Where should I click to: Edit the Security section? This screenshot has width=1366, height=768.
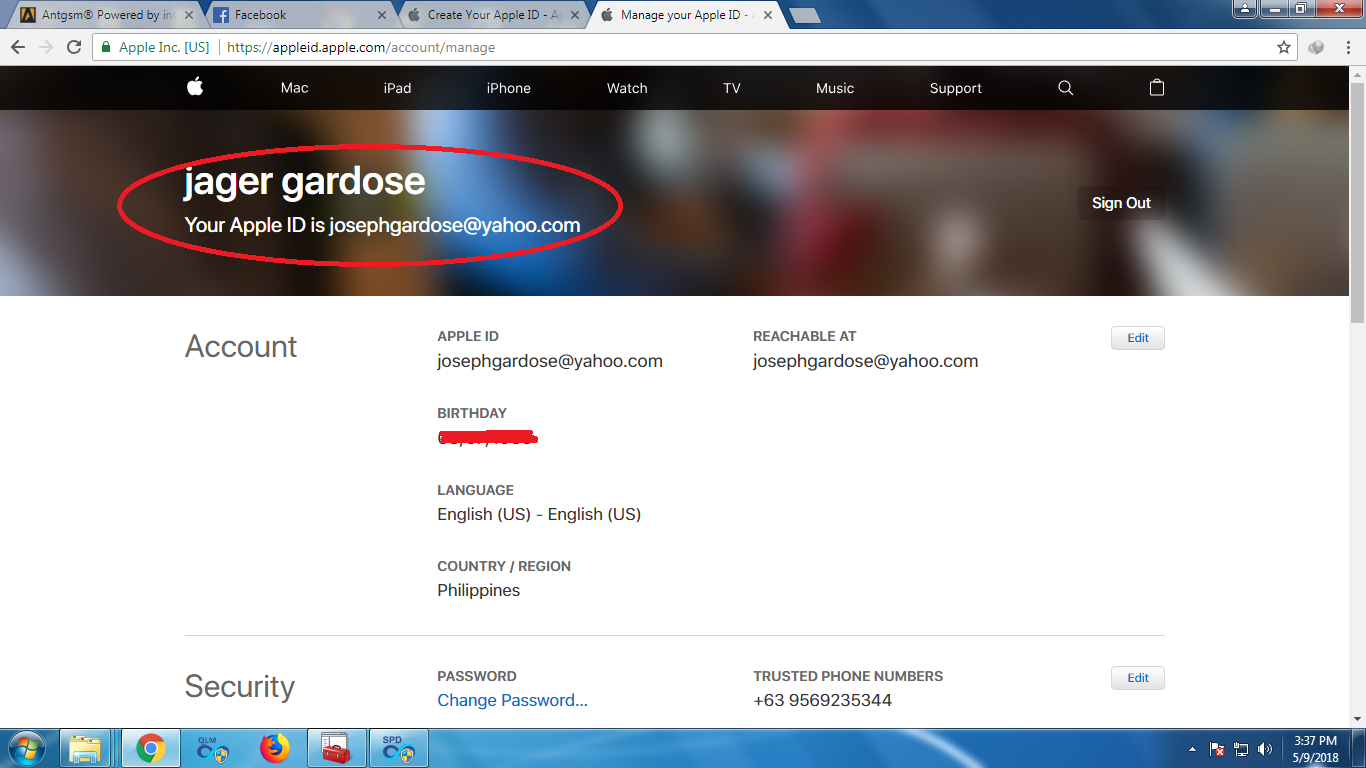(x=1138, y=678)
